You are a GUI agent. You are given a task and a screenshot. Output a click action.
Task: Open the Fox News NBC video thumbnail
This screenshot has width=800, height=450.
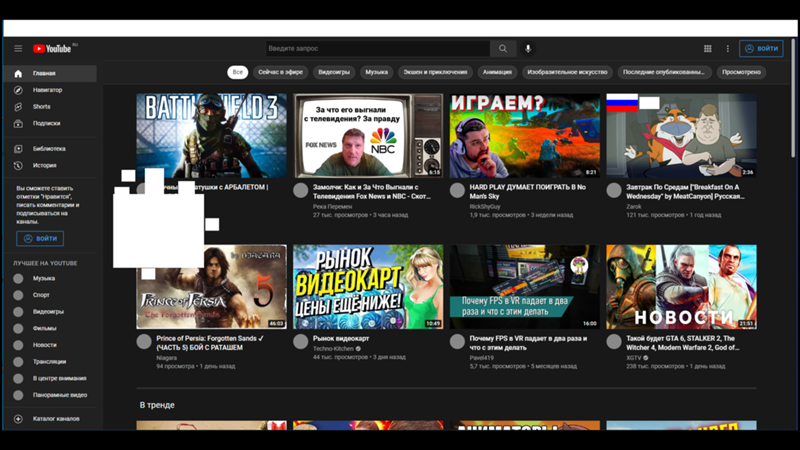point(368,135)
